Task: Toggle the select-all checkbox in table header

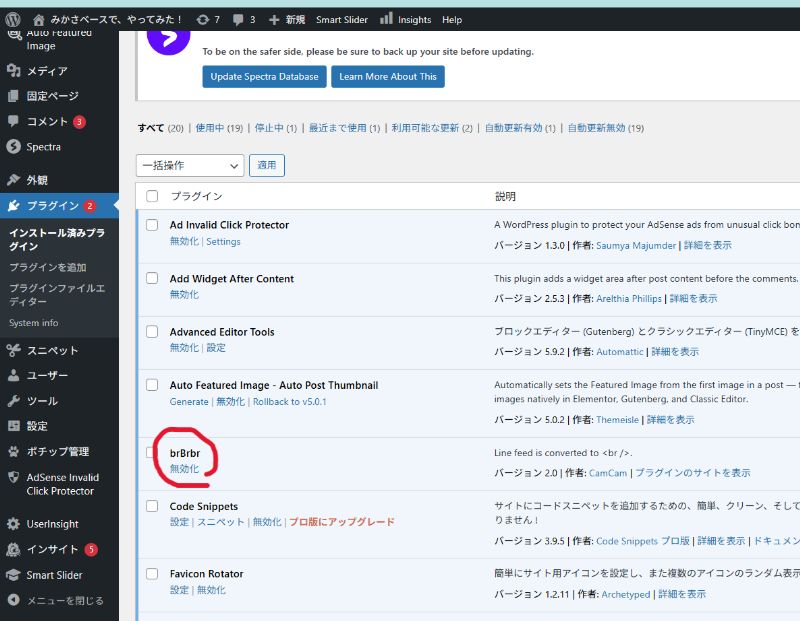Action: pos(152,196)
